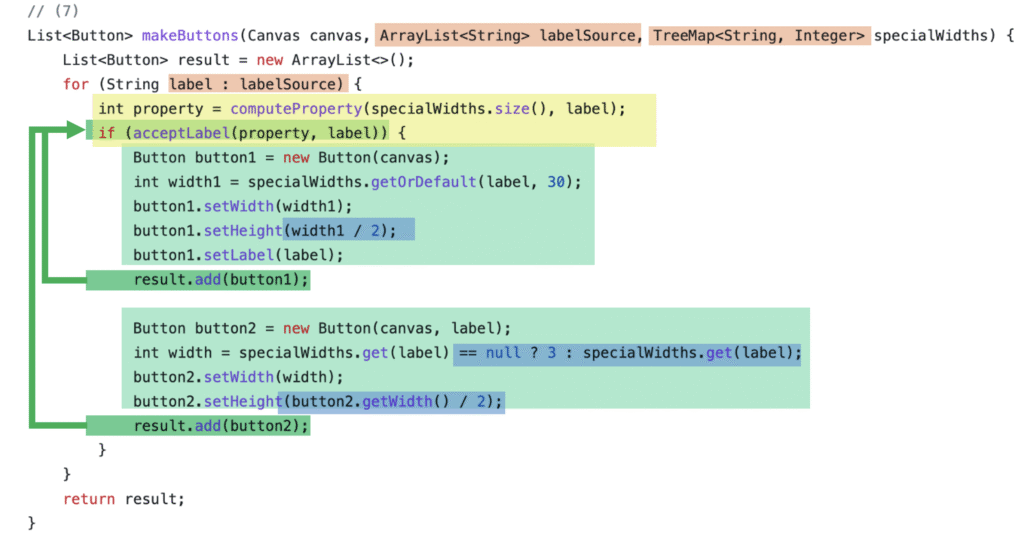Click the computeProperty method call
Screen dimensions: 1024x537
294,108
